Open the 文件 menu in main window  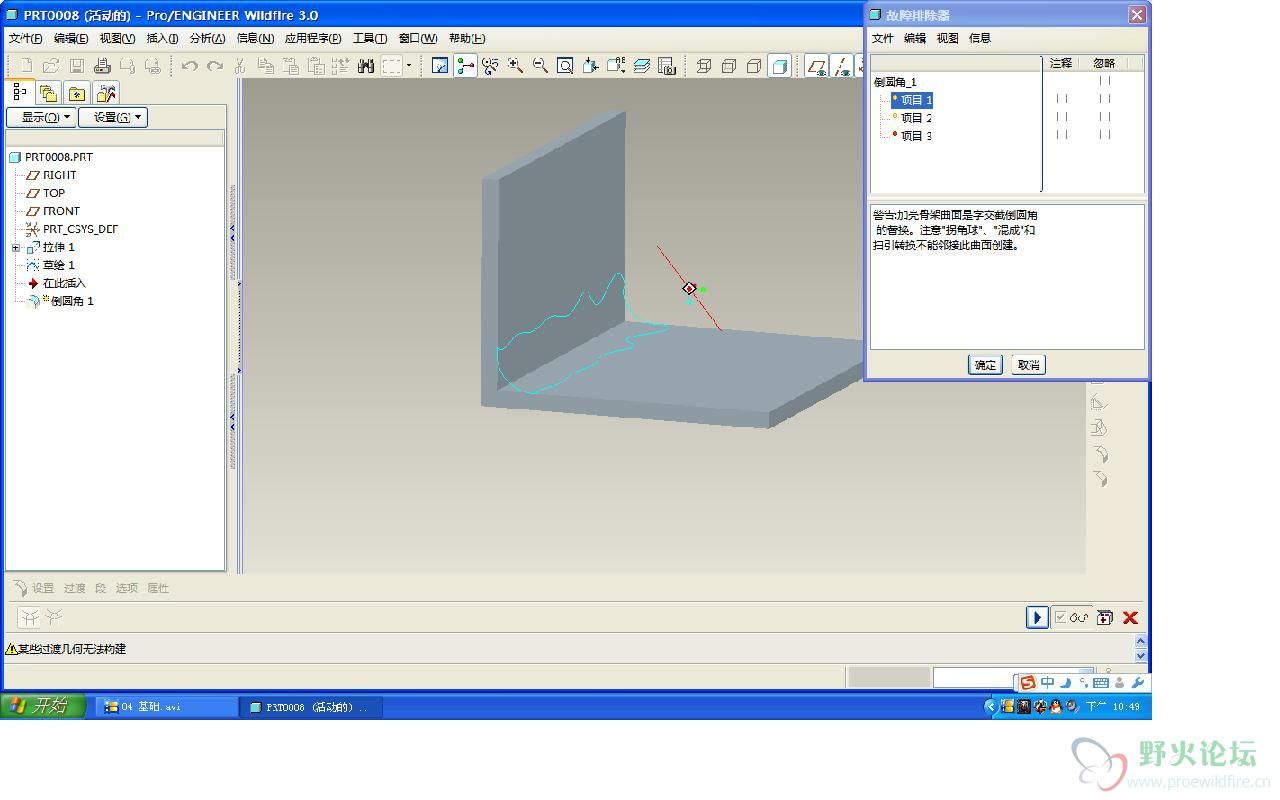pyautogui.click(x=26, y=38)
